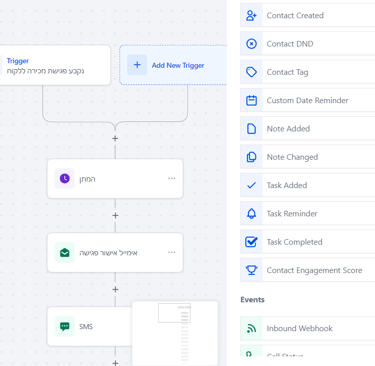The width and height of the screenshot is (375, 366).
Task: Select the Custom Date Reminder trigger
Action: [307, 100]
